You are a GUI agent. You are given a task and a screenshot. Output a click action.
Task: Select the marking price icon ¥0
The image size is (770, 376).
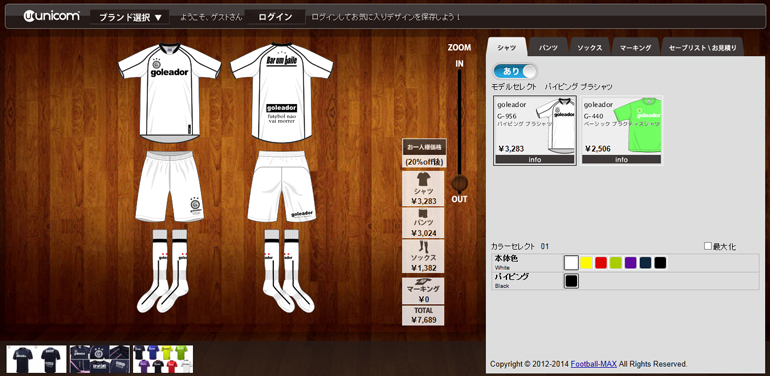[423, 291]
